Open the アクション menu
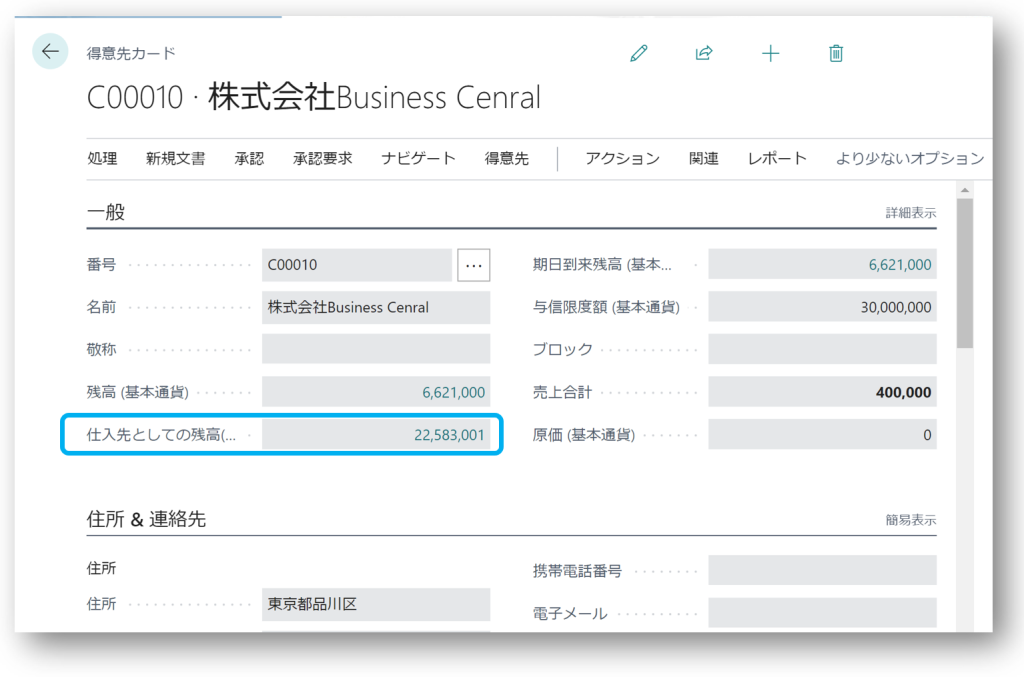 pos(622,159)
